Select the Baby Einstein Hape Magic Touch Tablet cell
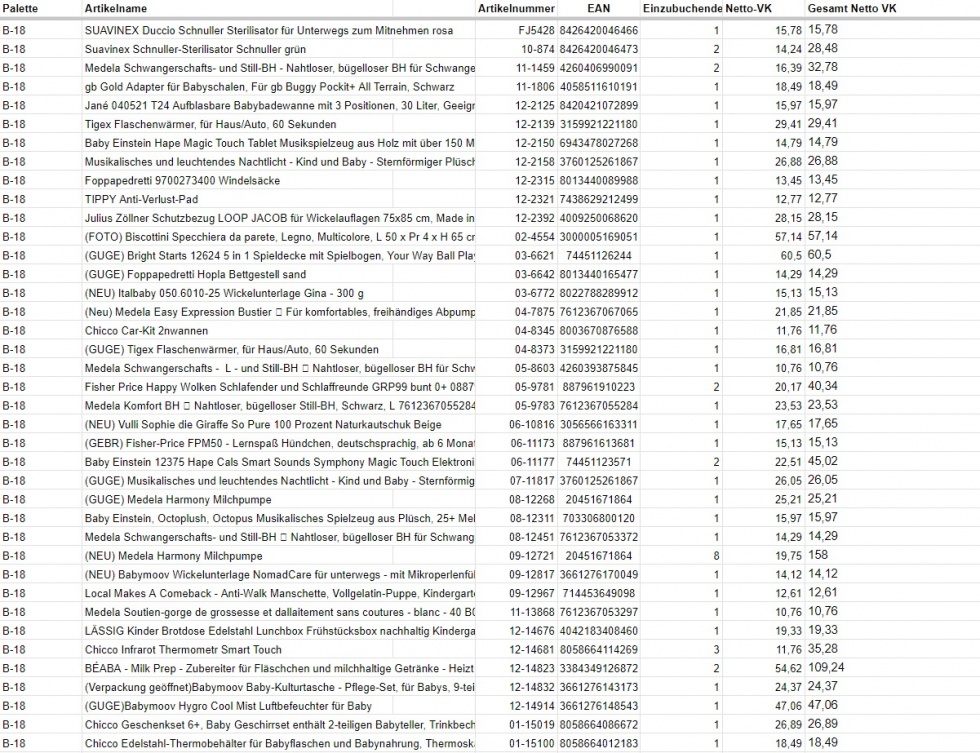Screen dimensions: 980x753 click(x=279, y=142)
